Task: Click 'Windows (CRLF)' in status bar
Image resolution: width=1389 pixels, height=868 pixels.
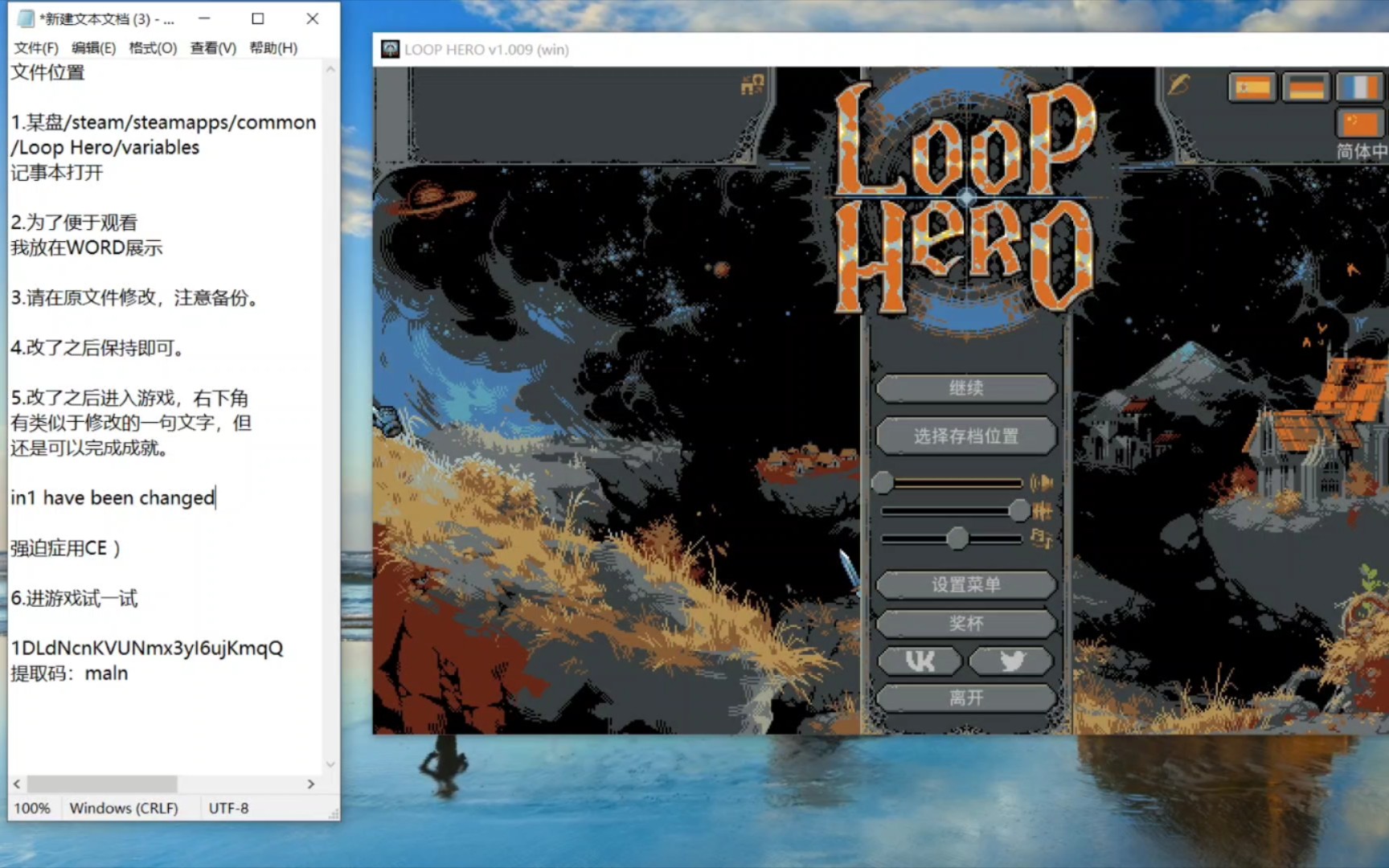Action: (x=124, y=808)
